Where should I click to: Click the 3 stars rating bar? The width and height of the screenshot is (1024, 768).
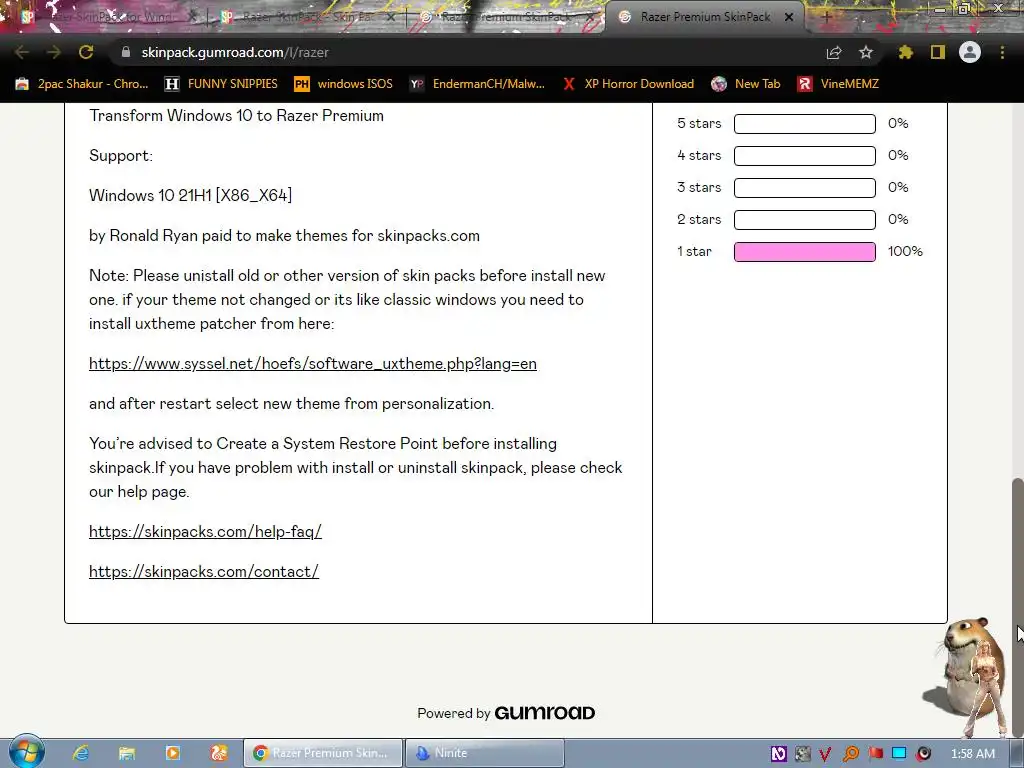[x=805, y=187]
